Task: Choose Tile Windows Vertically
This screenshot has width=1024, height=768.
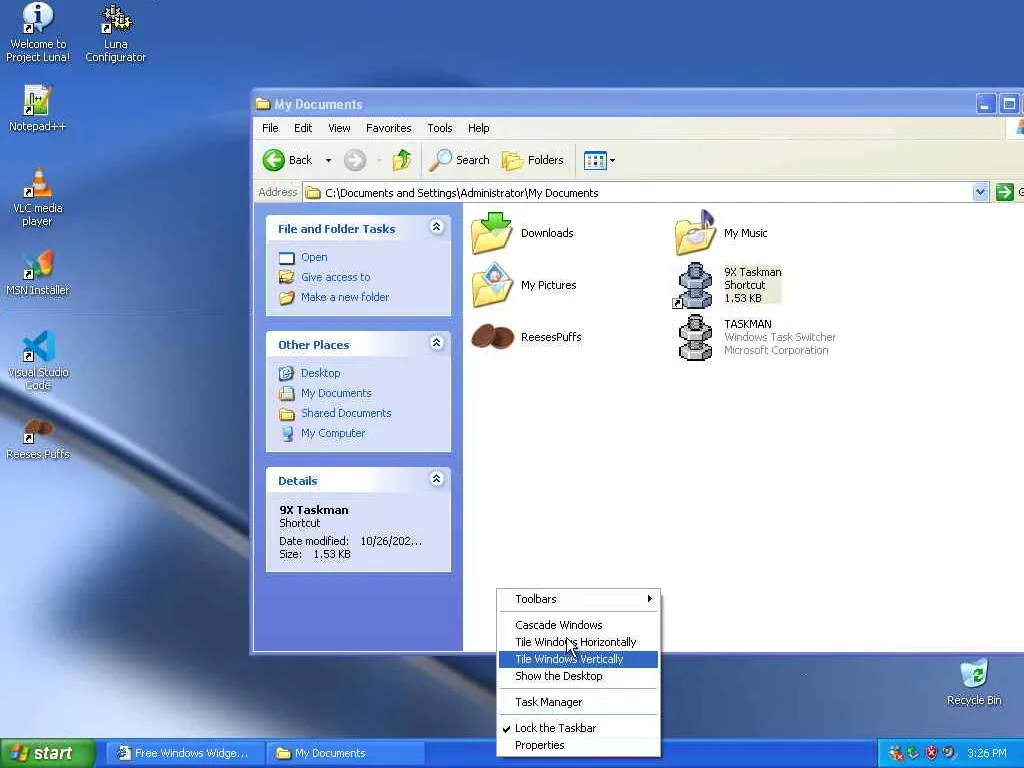Action: tap(578, 659)
